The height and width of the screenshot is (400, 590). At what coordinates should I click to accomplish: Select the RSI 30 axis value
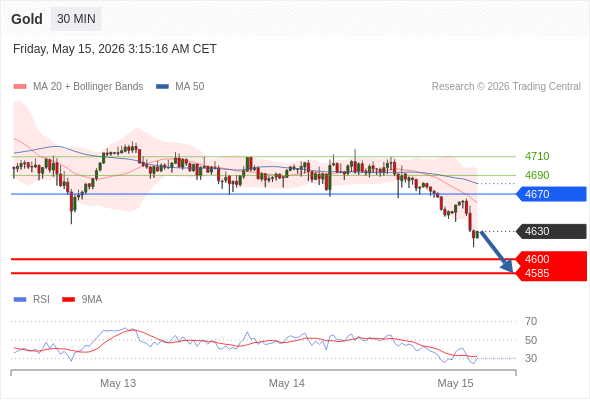pos(531,358)
